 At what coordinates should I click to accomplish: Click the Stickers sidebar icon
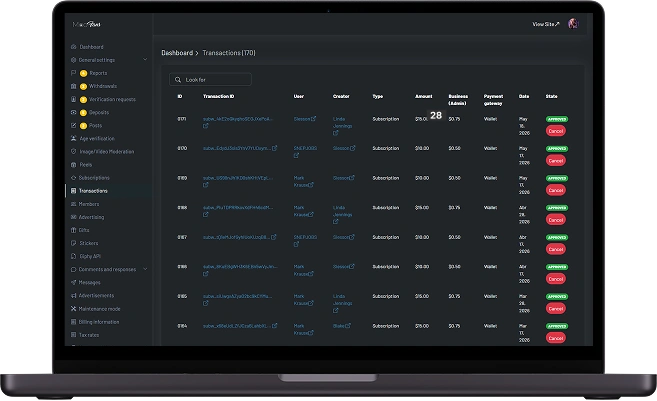pyautogui.click(x=74, y=243)
